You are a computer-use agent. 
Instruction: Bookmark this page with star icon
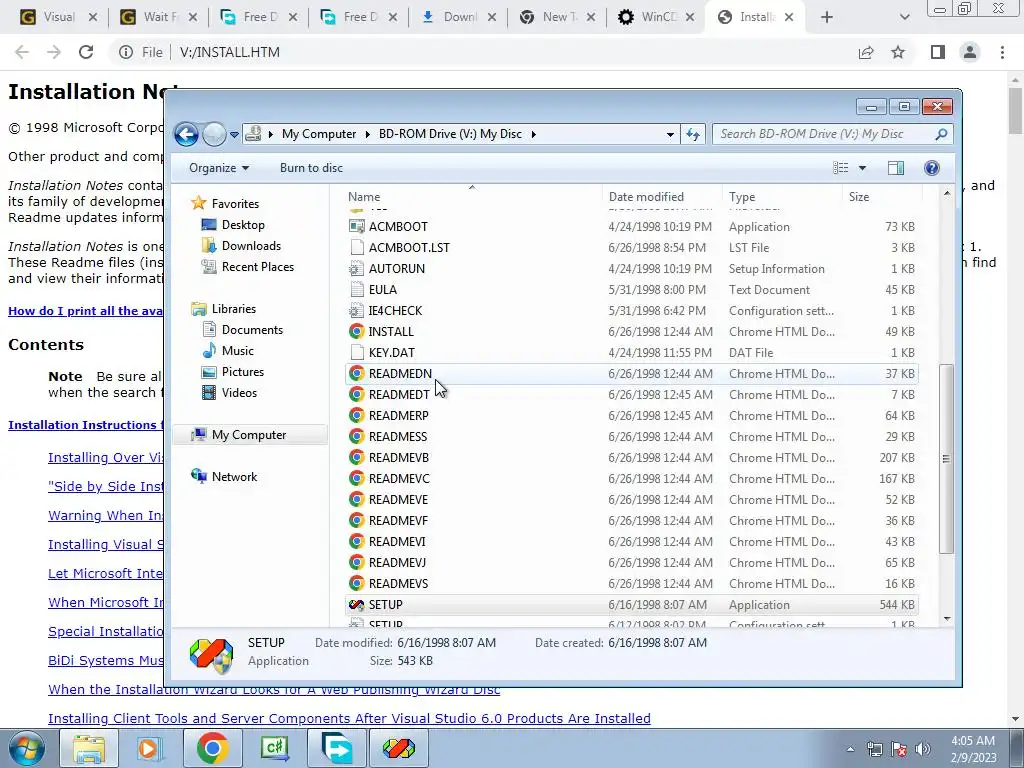898,52
